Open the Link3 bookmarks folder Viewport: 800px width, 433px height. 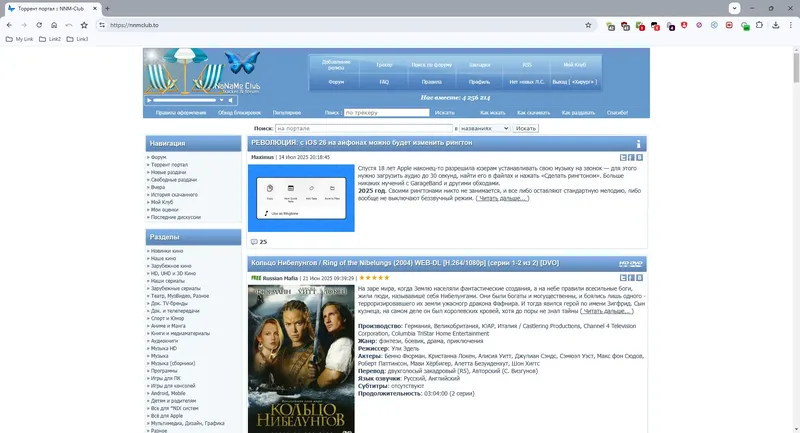(x=78, y=39)
